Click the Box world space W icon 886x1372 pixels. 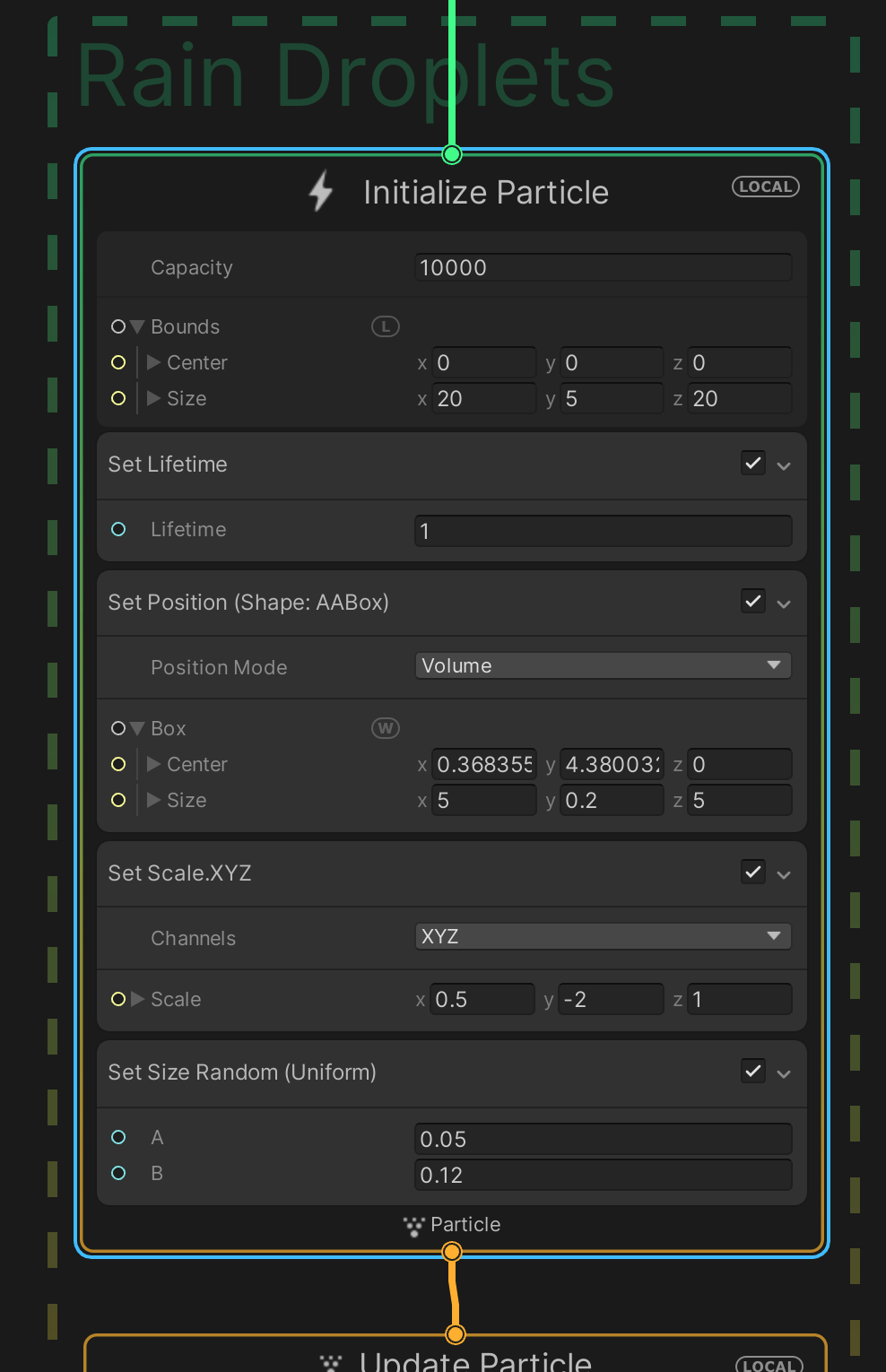coord(385,728)
